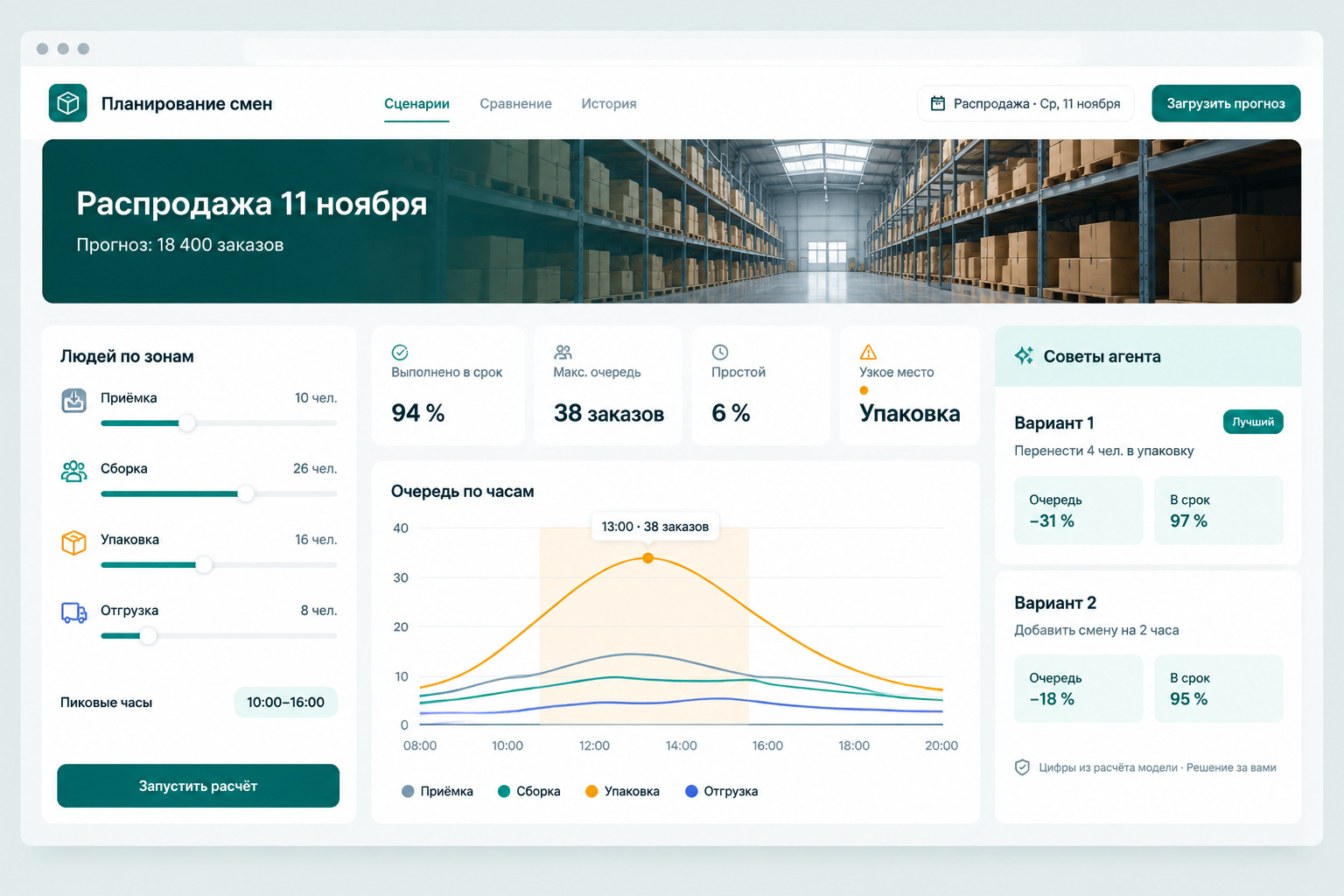
Task: Click the Прогноз: 18 400 заказов text
Action: click(180, 245)
